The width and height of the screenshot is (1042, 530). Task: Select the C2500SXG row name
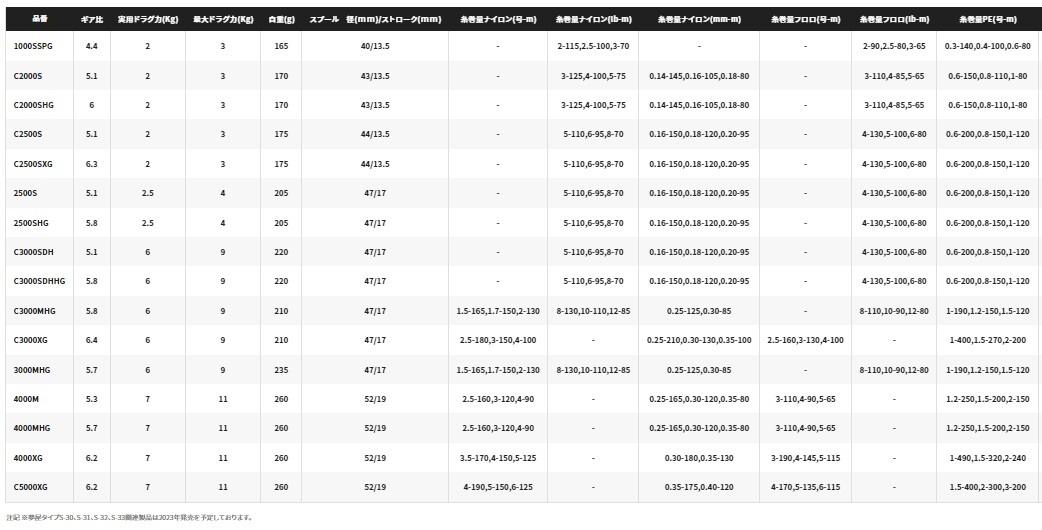[x=34, y=164]
